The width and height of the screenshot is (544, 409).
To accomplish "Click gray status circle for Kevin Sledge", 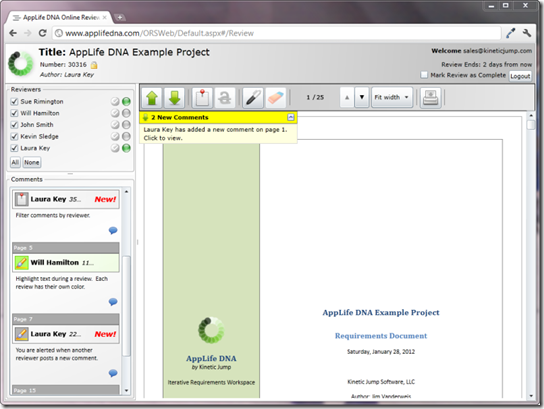I will 126,136.
